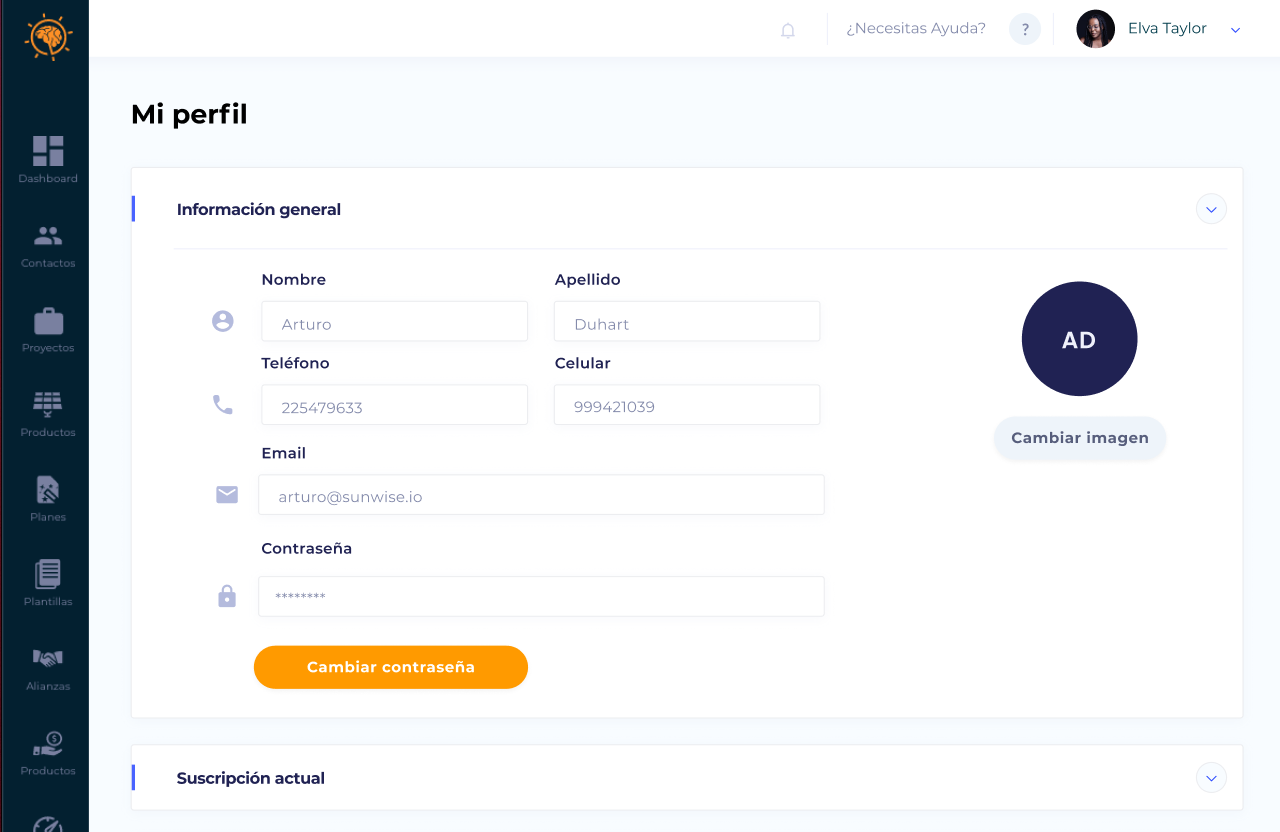This screenshot has width=1280, height=832.
Task: Click the notification bell icon
Action: tap(788, 30)
